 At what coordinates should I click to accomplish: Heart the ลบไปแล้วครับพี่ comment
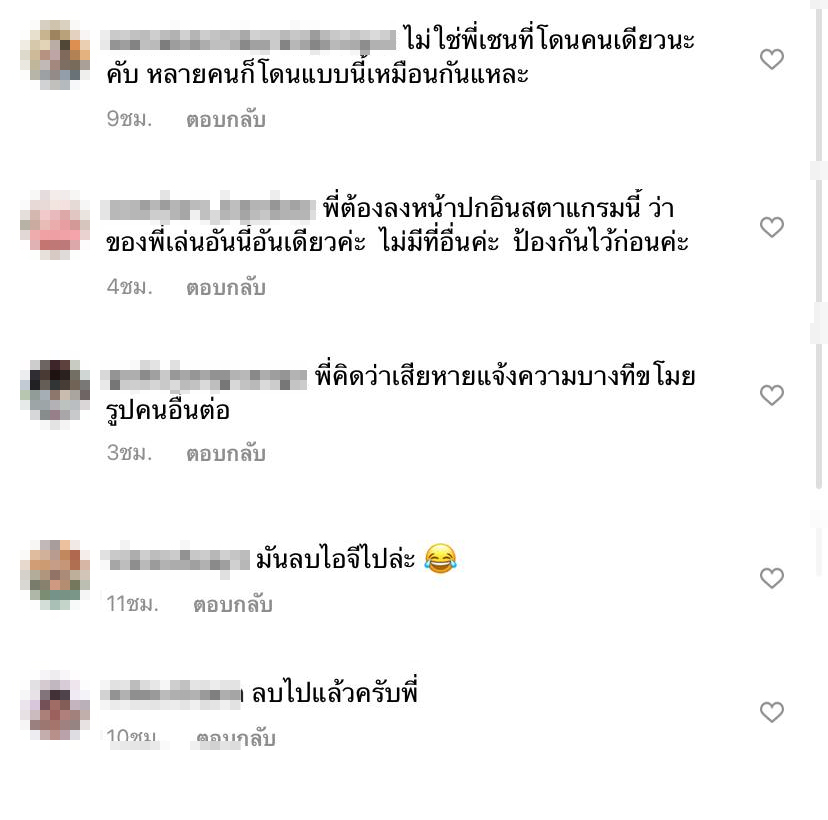click(771, 712)
